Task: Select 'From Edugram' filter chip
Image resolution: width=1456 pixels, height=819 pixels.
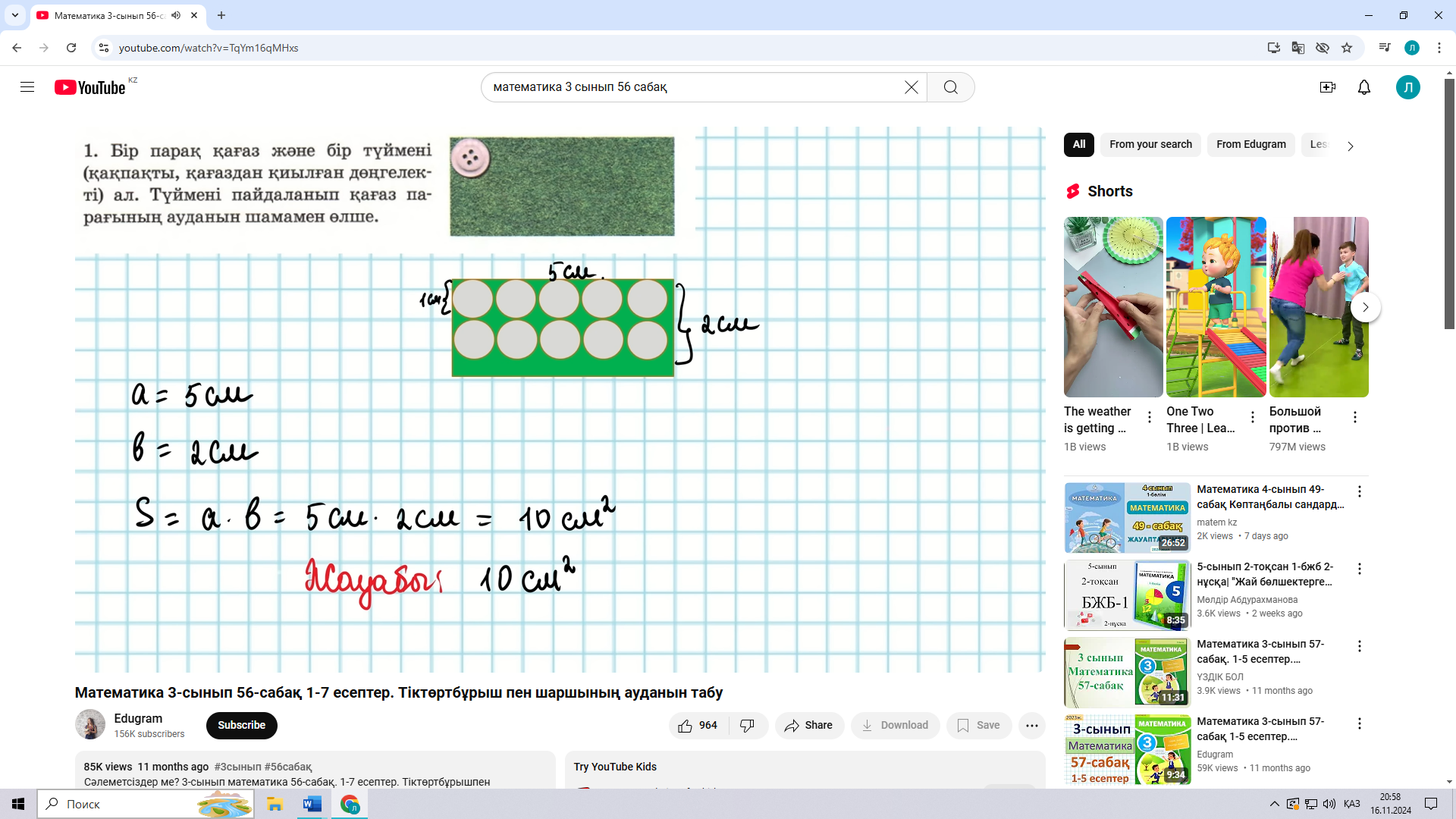Action: (x=1250, y=145)
